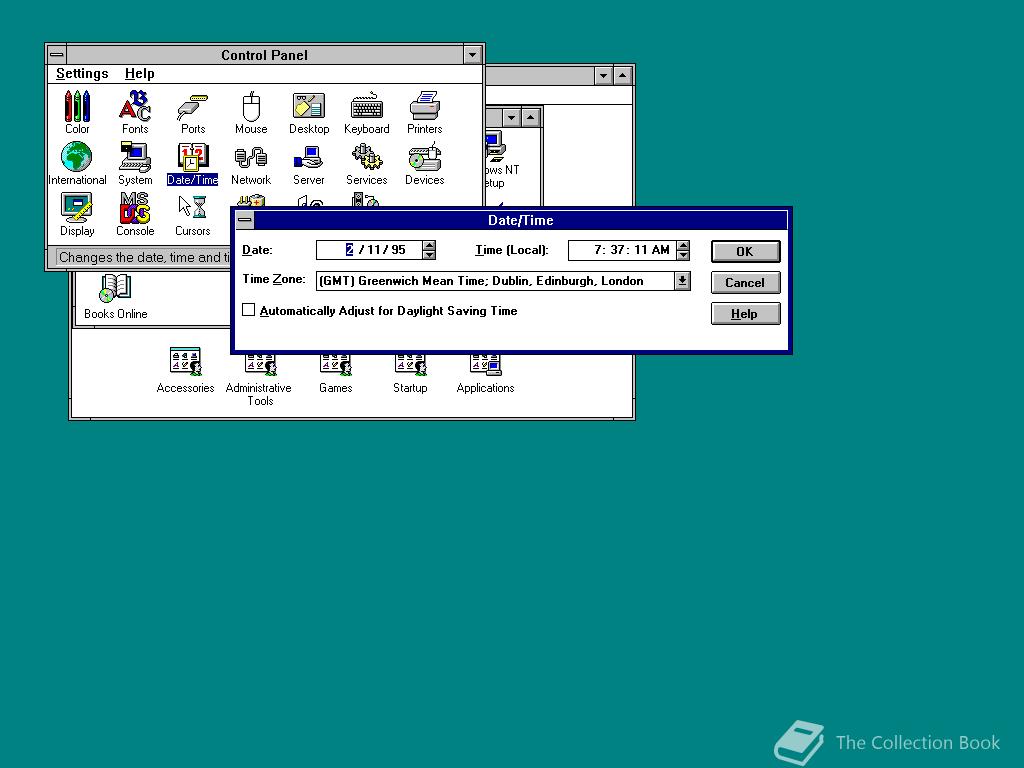Open the Date/Time dialog control menu box

[245, 220]
